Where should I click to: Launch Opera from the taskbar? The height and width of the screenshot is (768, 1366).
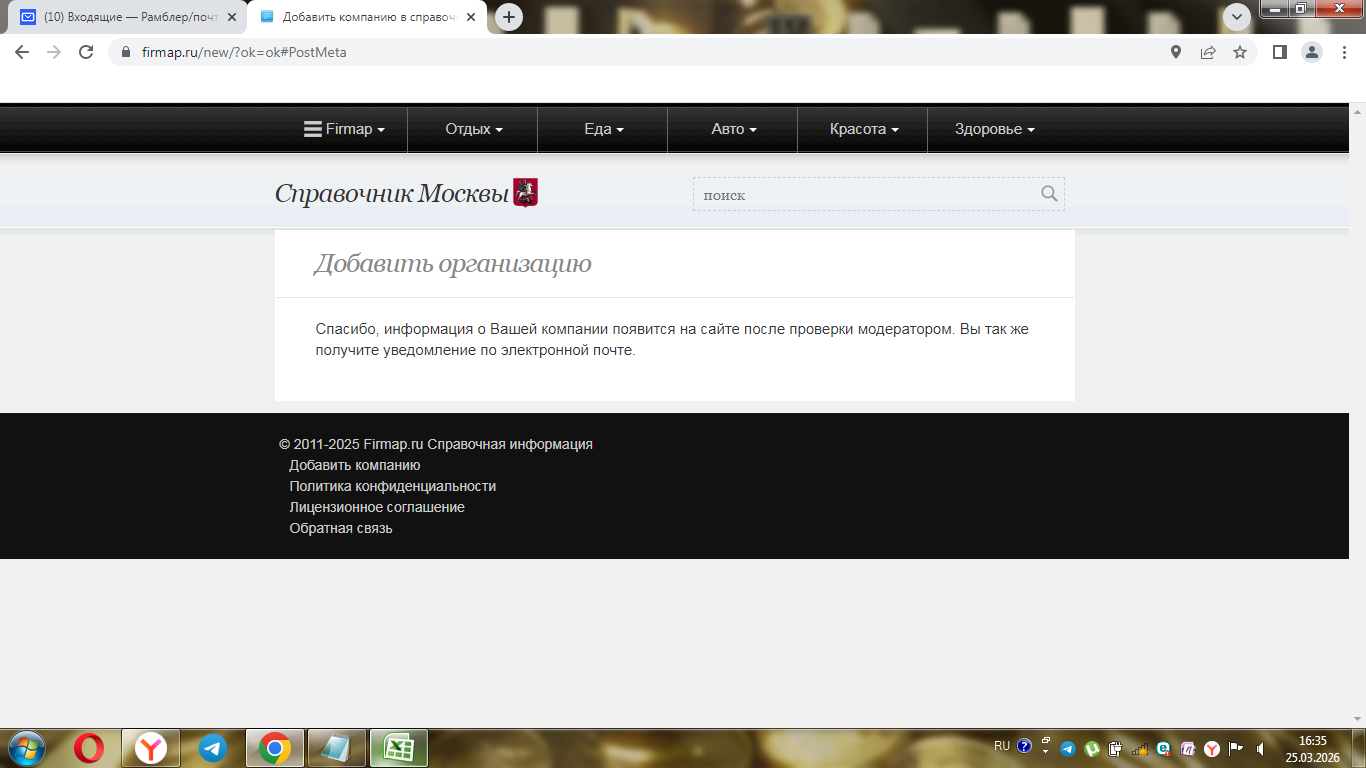[89, 748]
